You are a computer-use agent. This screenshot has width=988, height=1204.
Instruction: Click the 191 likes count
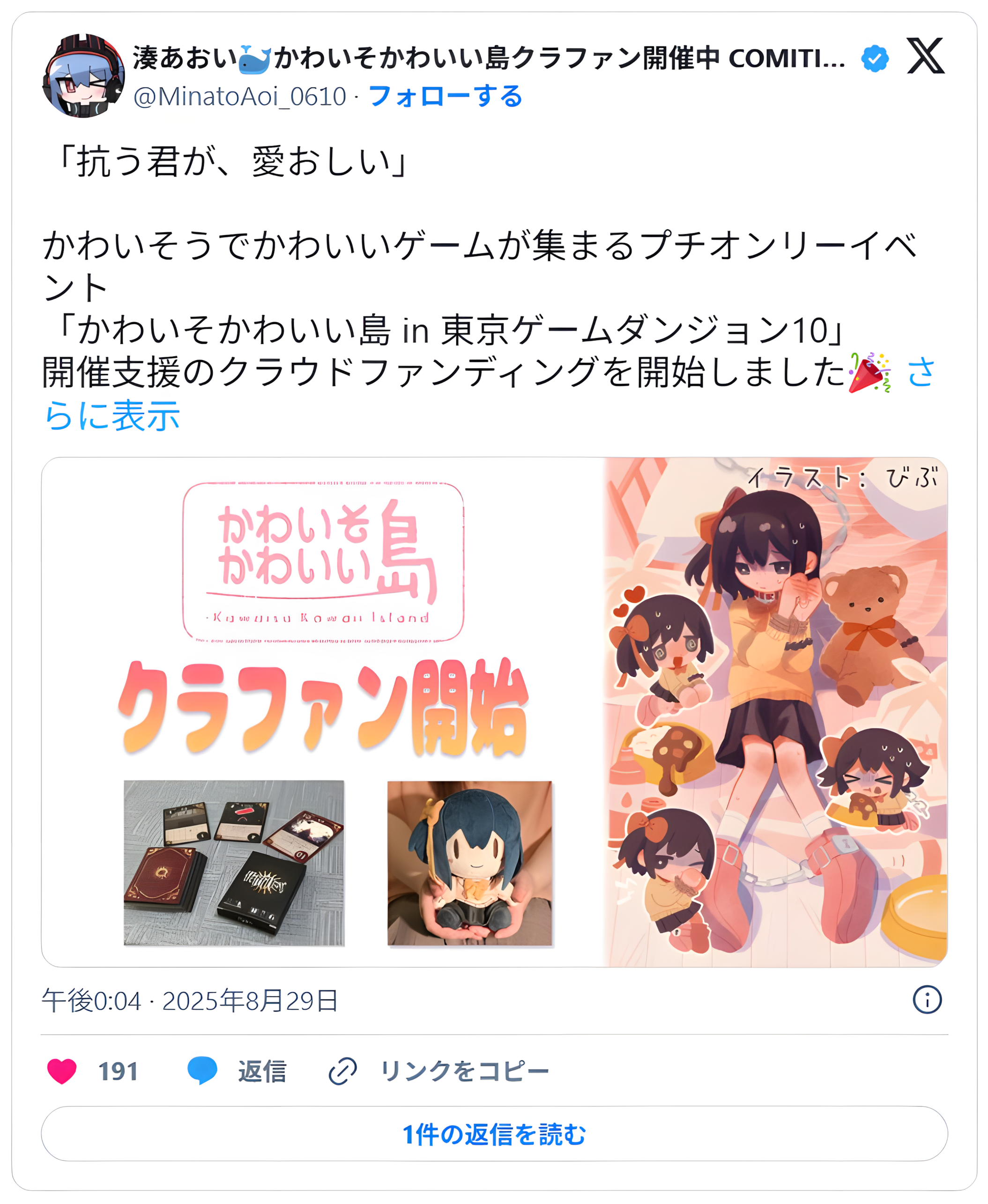click(118, 1071)
